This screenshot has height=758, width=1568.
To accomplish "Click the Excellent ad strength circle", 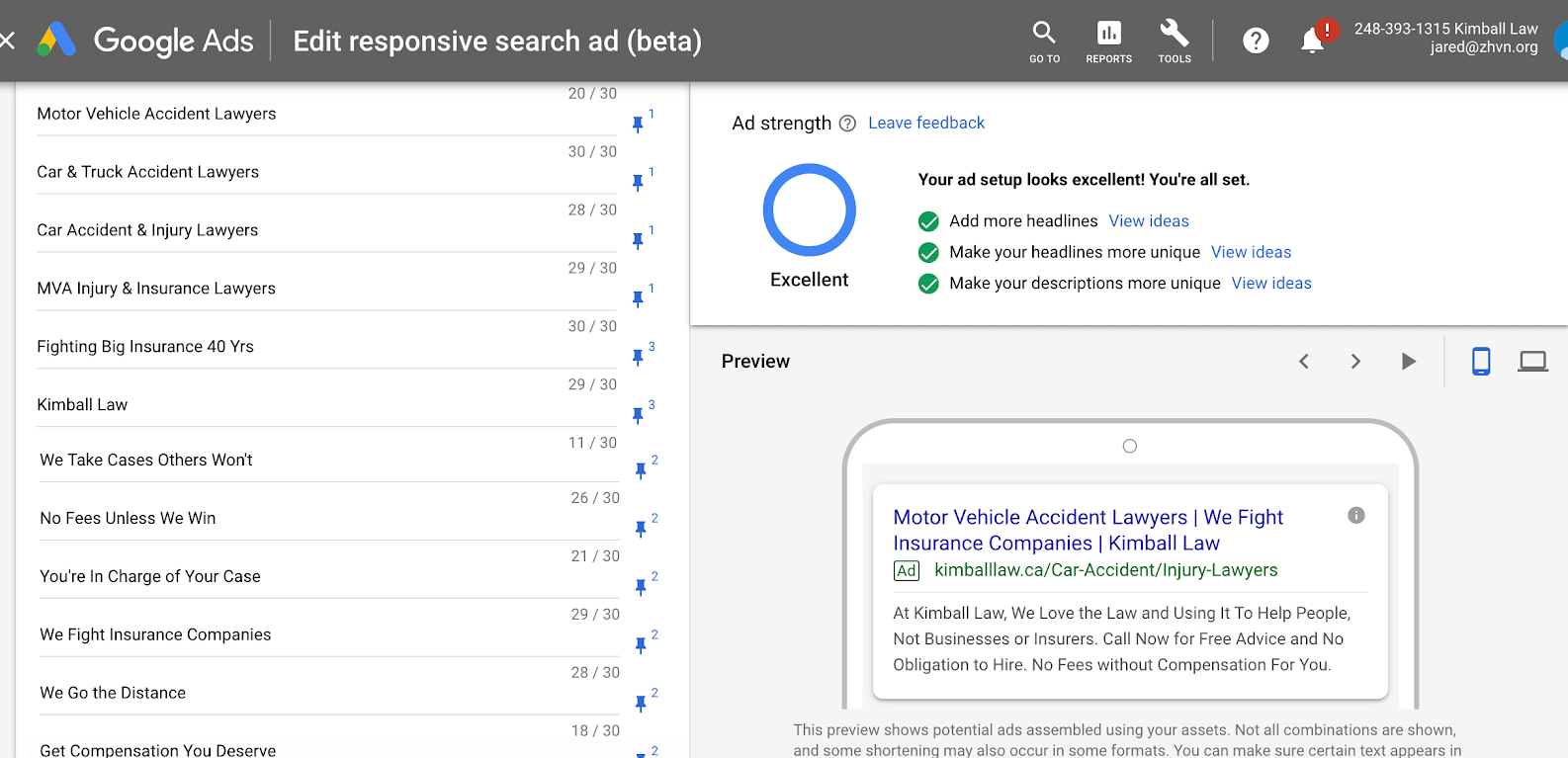I will [x=809, y=211].
